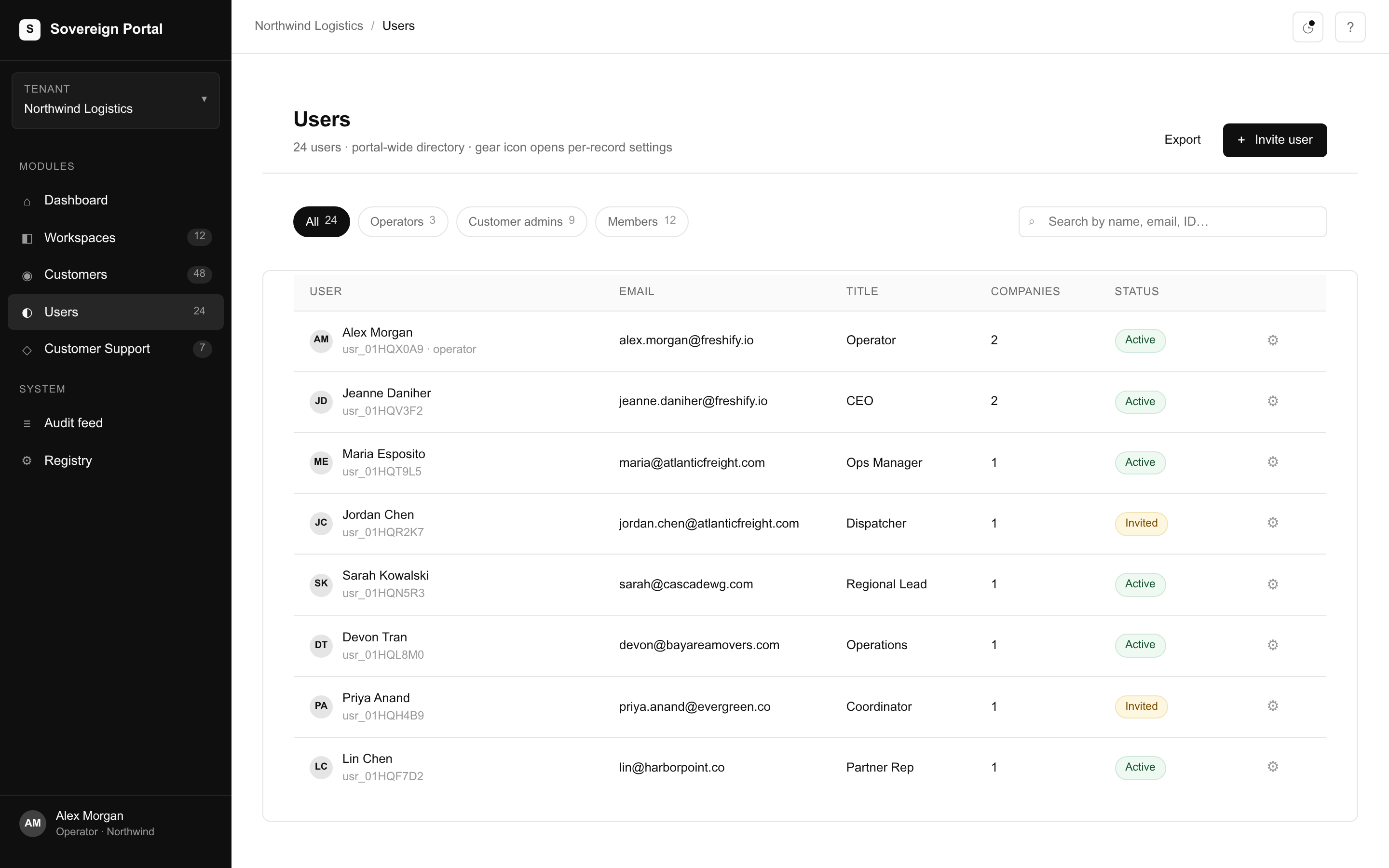Open the notifications icon in top bar
The image size is (1389, 868).
coord(1307,27)
